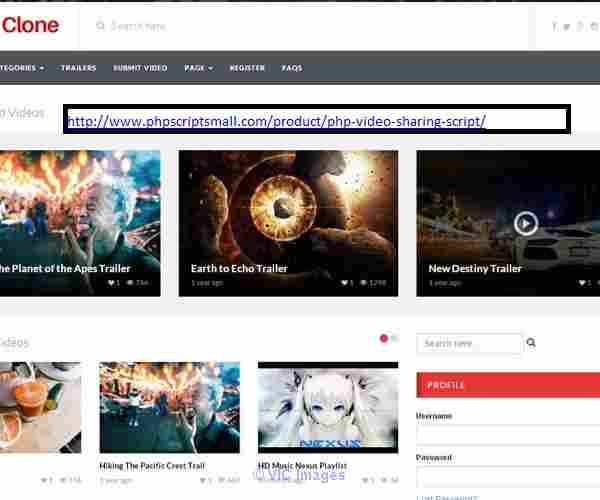Image resolution: width=600 pixels, height=500 pixels.
Task: Click the red Clone site logo
Action: click(30, 25)
